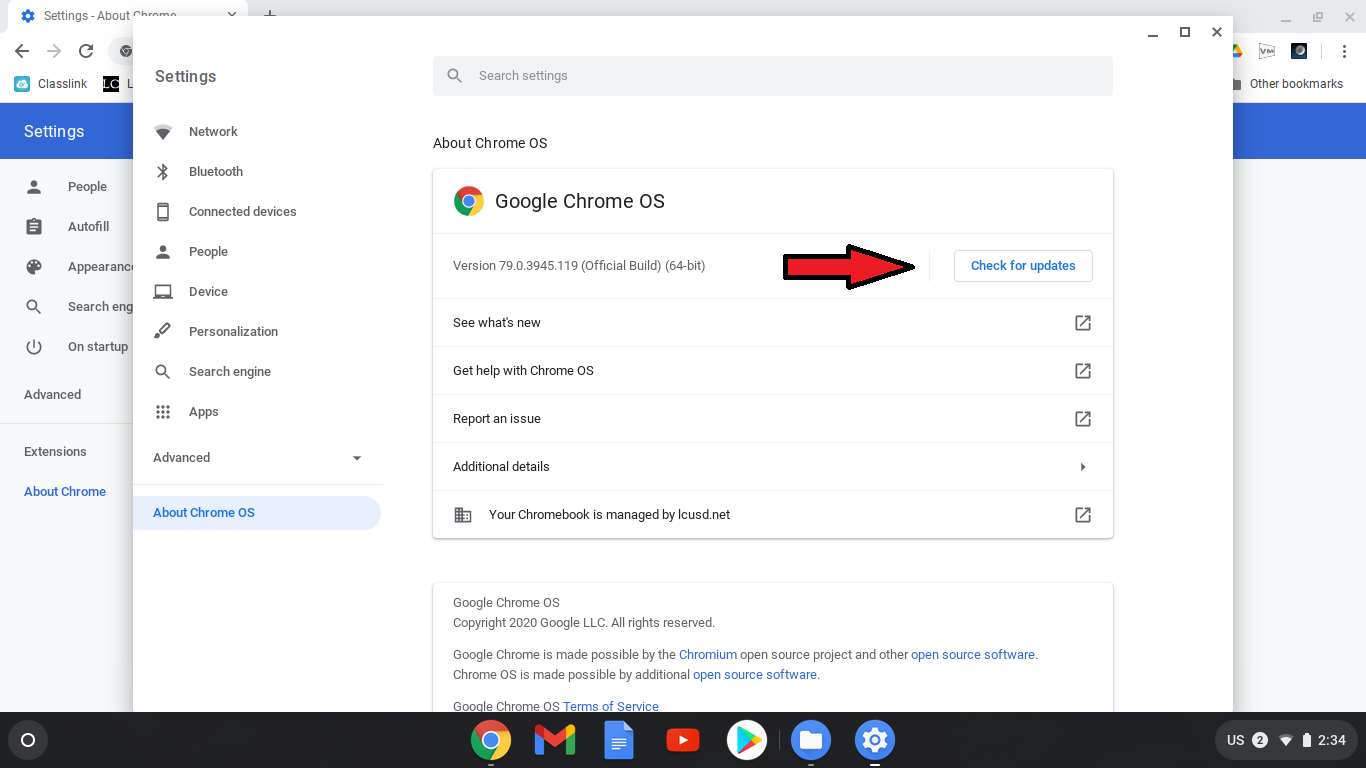Click People in the background Chrome settings
Viewport: 1366px width, 768px height.
pos(87,187)
